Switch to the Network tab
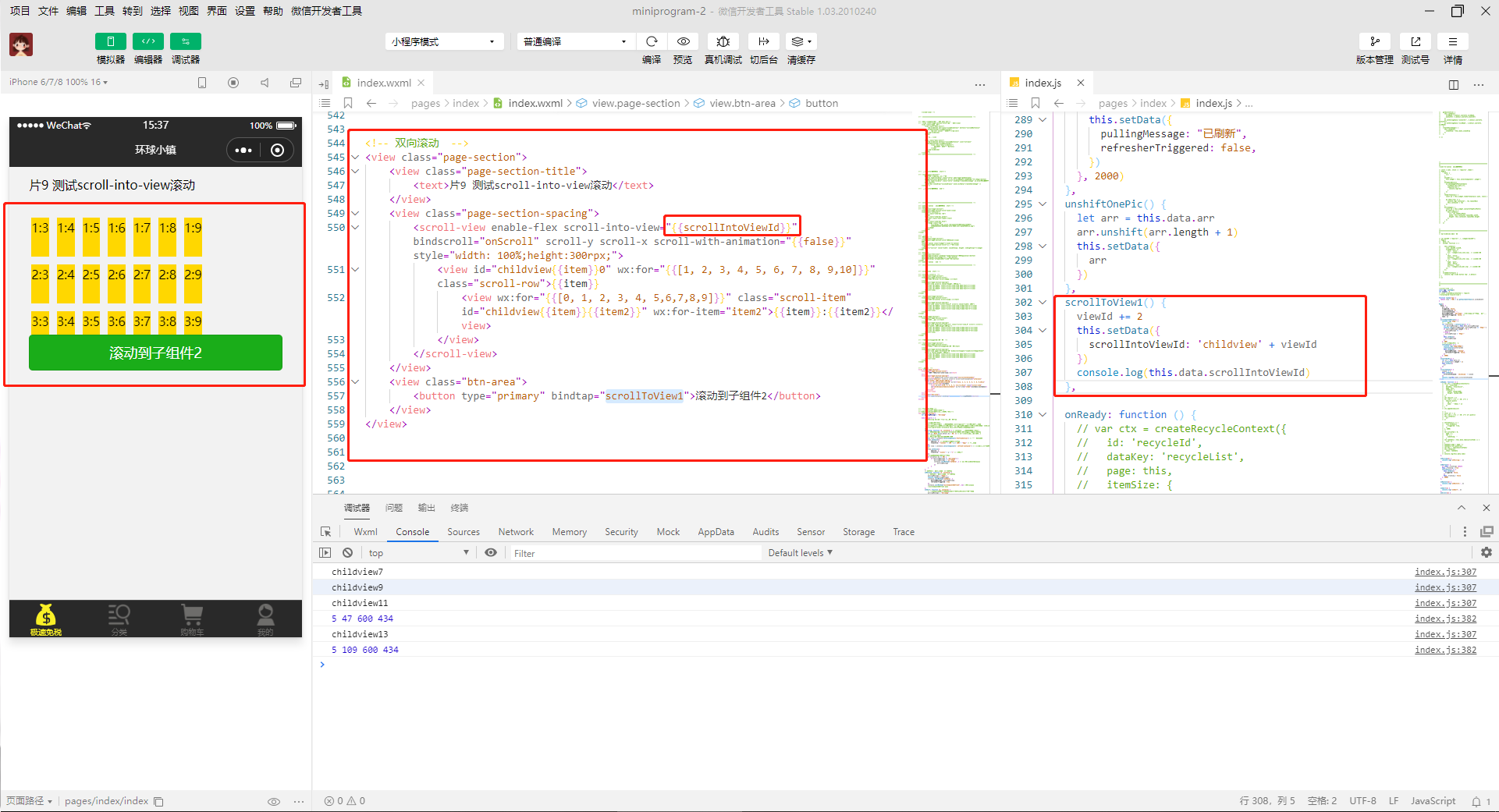Viewport: 1499px width, 812px height. pyautogui.click(x=516, y=532)
